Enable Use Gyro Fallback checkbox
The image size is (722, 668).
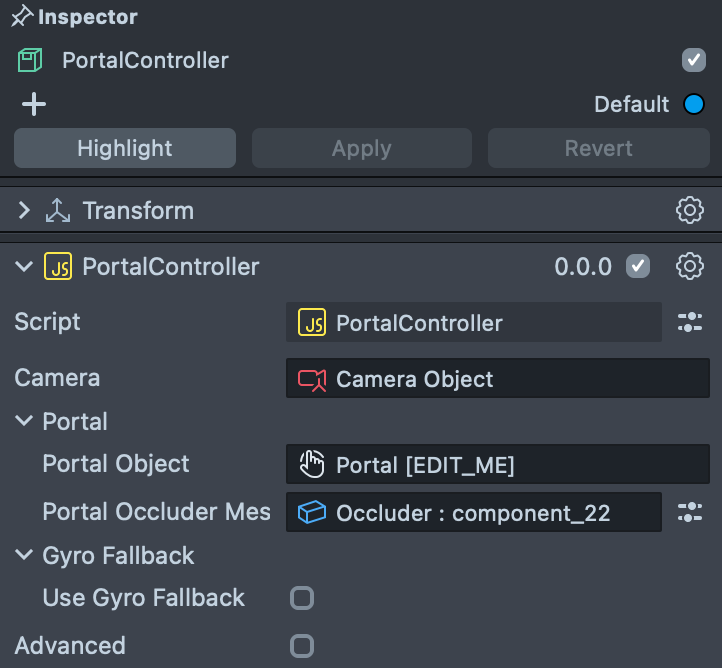click(x=302, y=598)
